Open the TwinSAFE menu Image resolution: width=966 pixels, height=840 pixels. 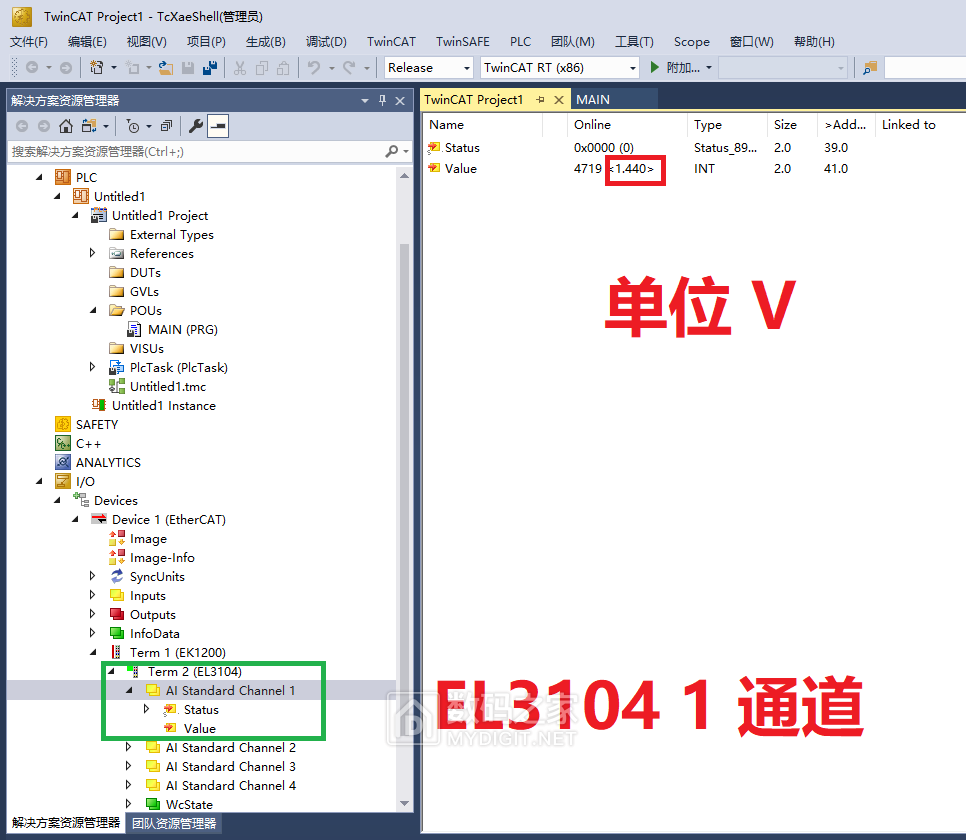tap(463, 41)
